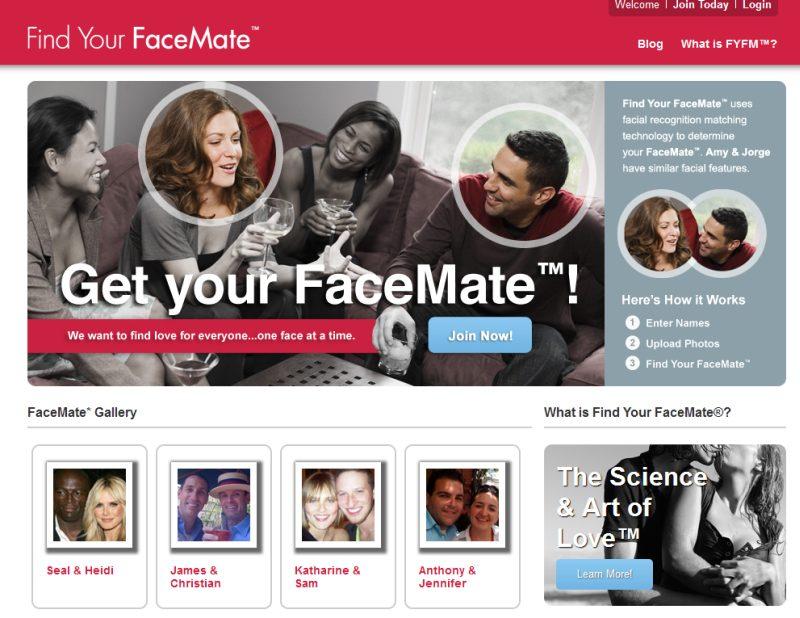800x618 pixels.
Task: Open the Anthony & Jennifer photo thumbnail
Action: point(462,505)
